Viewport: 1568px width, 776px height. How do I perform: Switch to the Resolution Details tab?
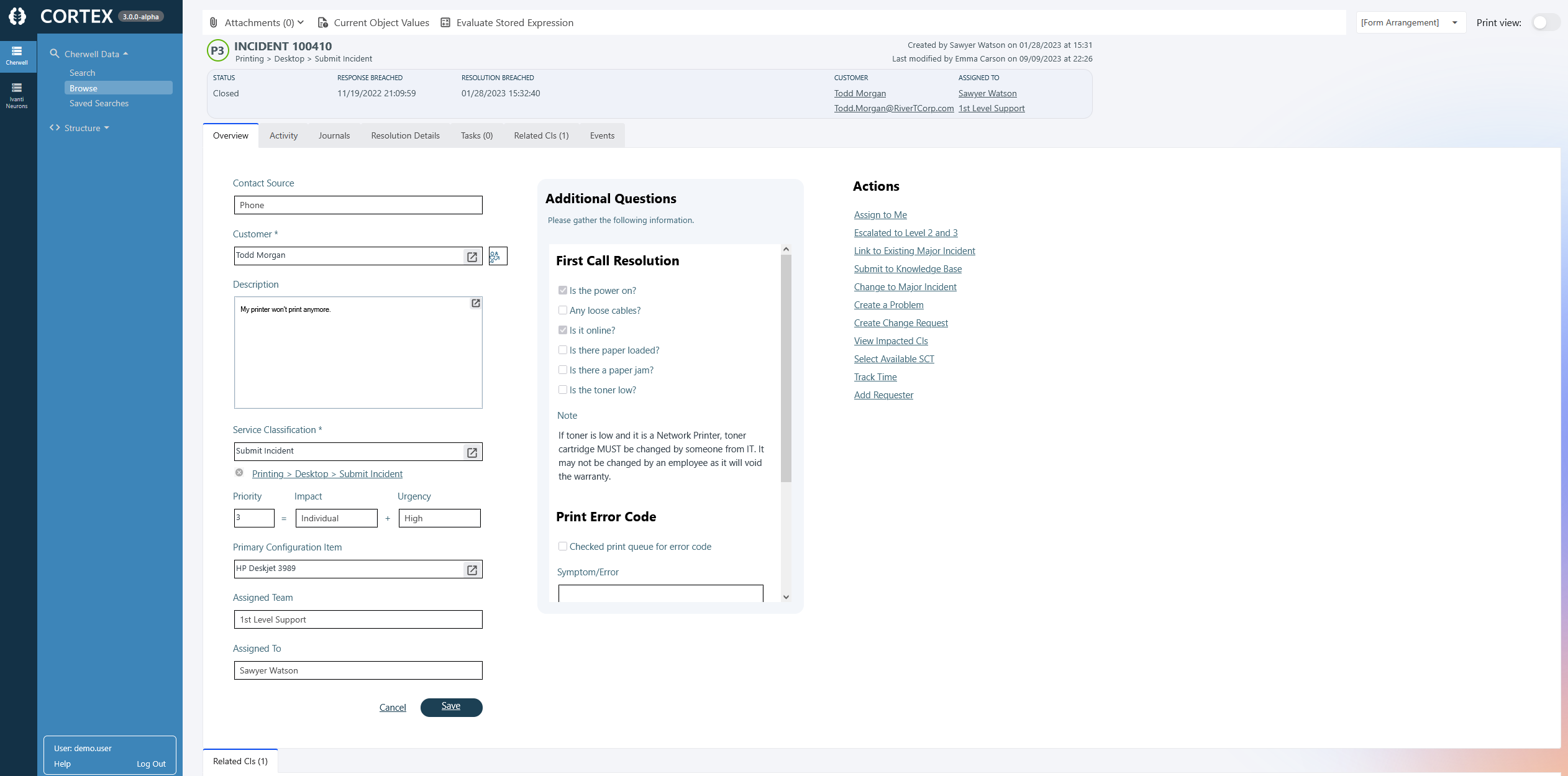[405, 135]
